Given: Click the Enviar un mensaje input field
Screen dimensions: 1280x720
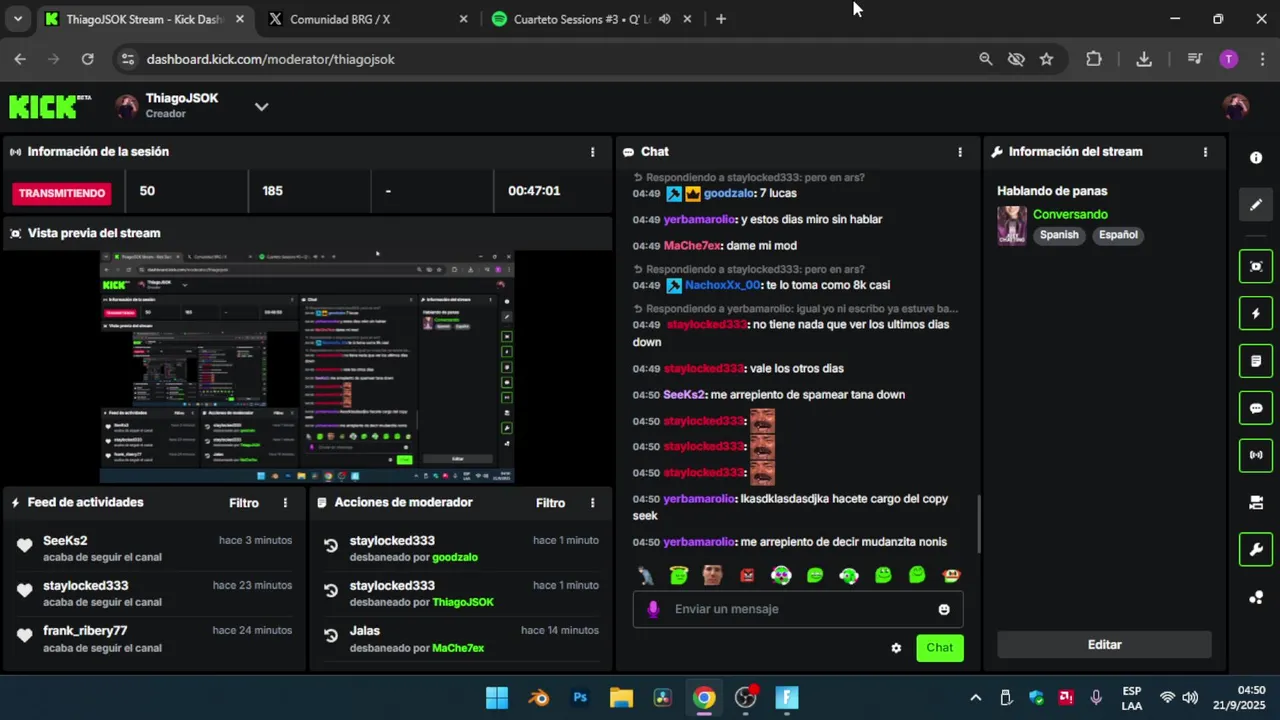Looking at the screenshot, I should click(798, 609).
